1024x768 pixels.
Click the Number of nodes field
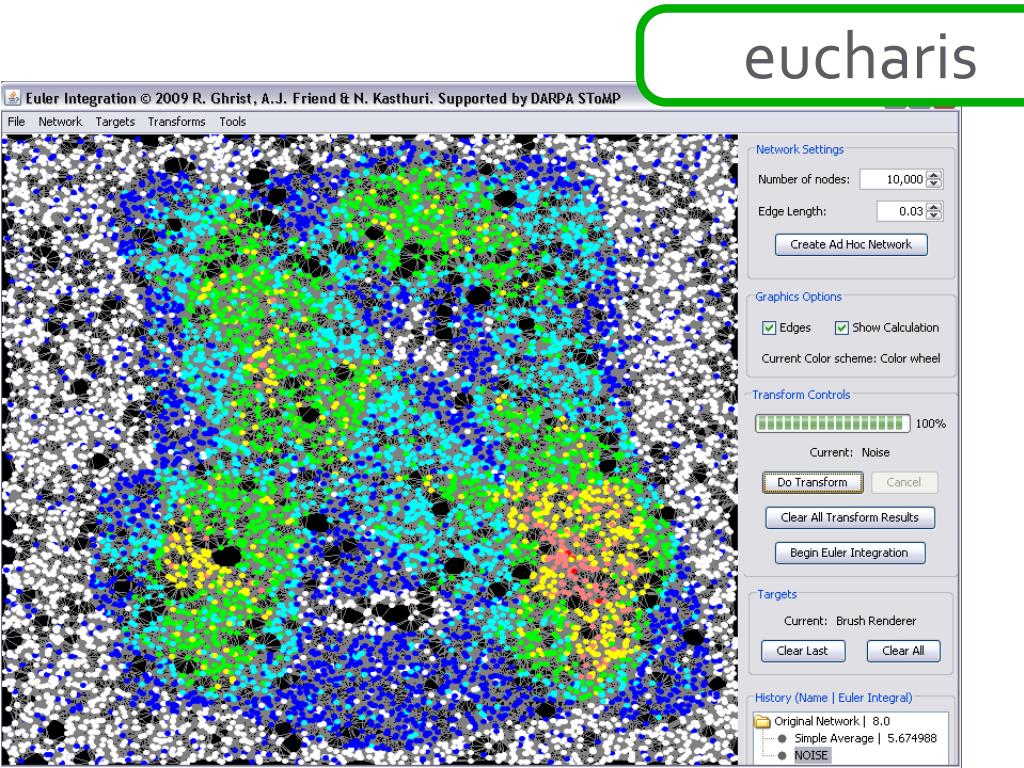(x=893, y=179)
